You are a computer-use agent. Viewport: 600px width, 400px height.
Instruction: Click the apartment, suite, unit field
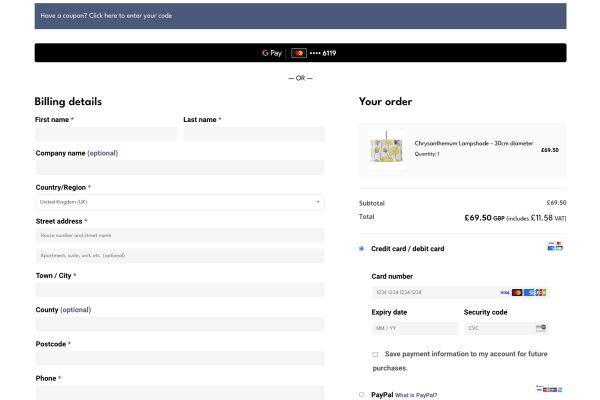pos(180,255)
